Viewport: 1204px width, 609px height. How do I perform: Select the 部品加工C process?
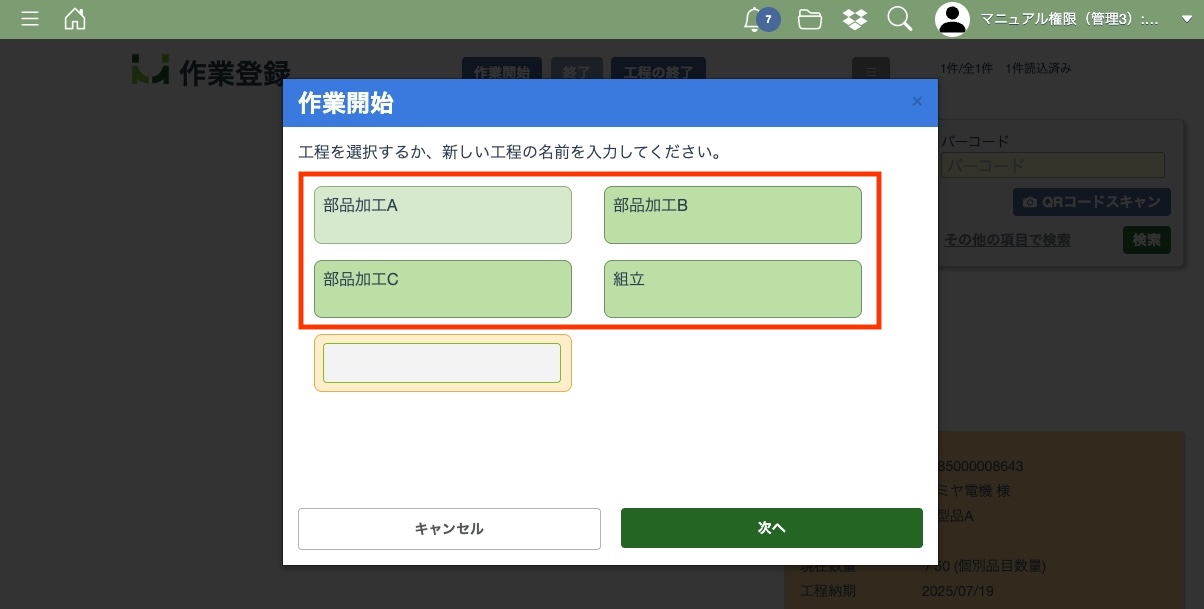coord(442,289)
